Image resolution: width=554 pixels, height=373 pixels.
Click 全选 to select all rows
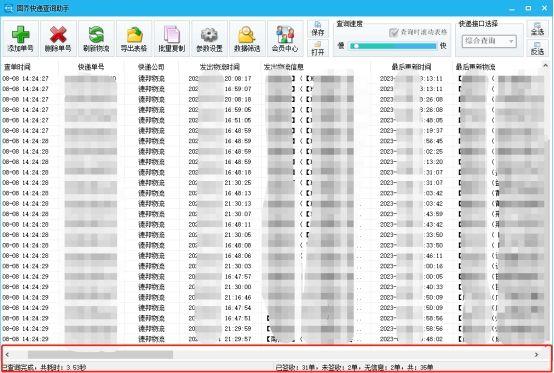click(537, 29)
